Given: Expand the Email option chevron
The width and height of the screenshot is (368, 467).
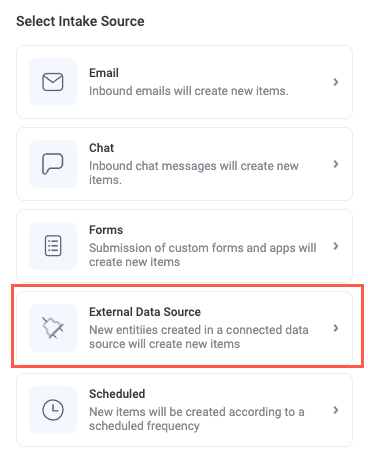Looking at the screenshot, I should pyautogui.click(x=336, y=82).
